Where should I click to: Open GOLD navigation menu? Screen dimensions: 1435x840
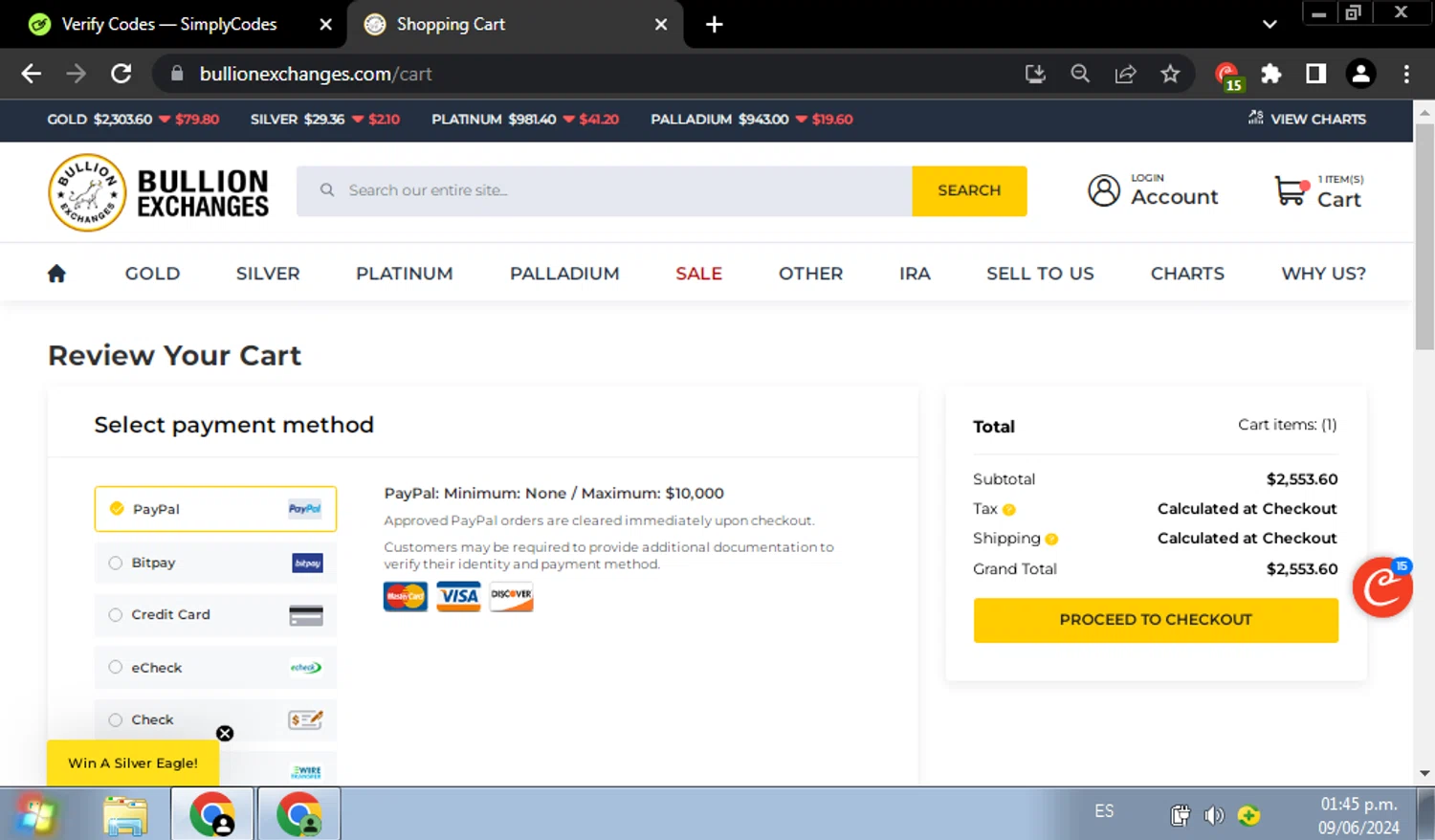(x=152, y=274)
